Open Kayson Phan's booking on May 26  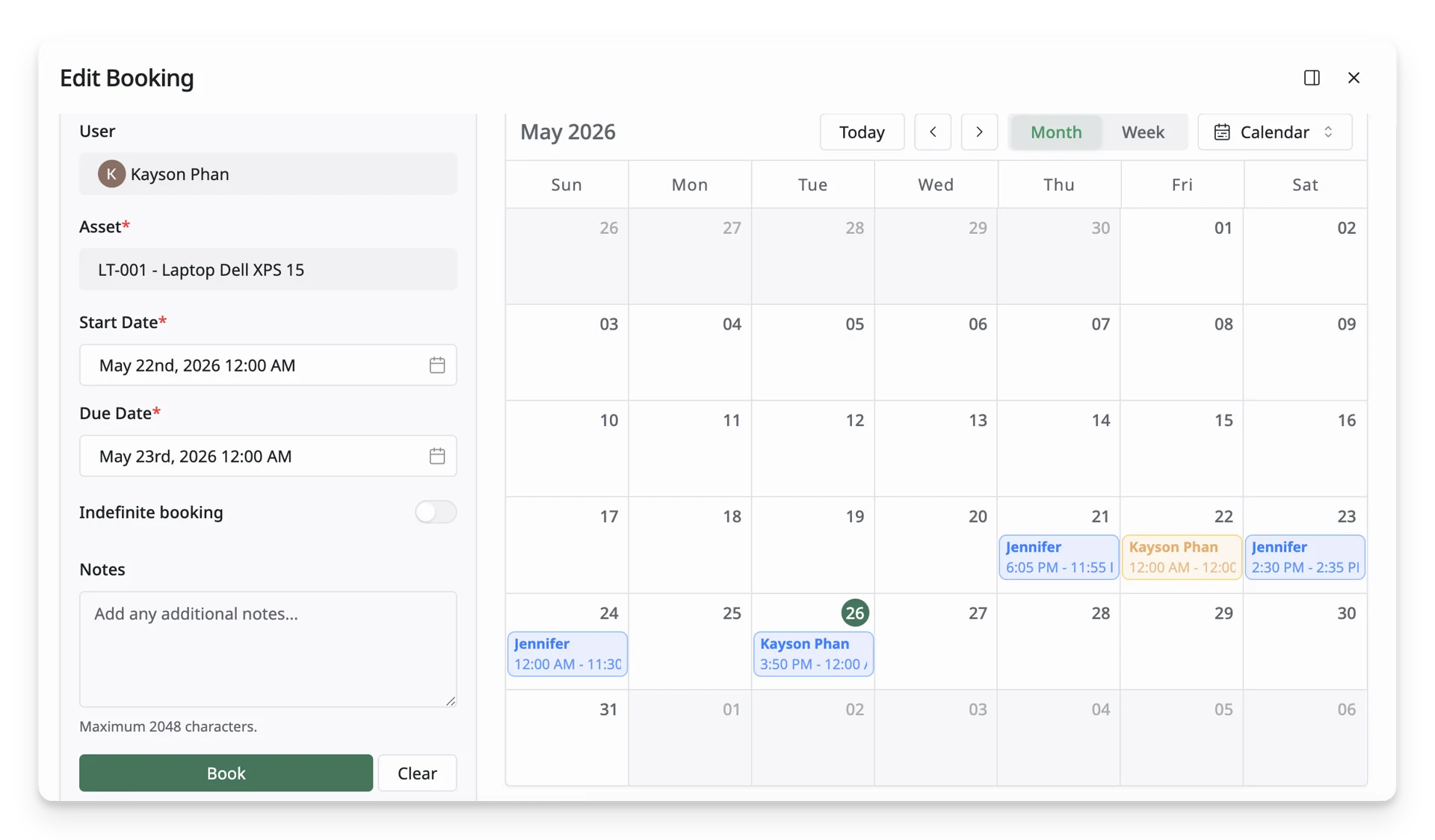813,654
